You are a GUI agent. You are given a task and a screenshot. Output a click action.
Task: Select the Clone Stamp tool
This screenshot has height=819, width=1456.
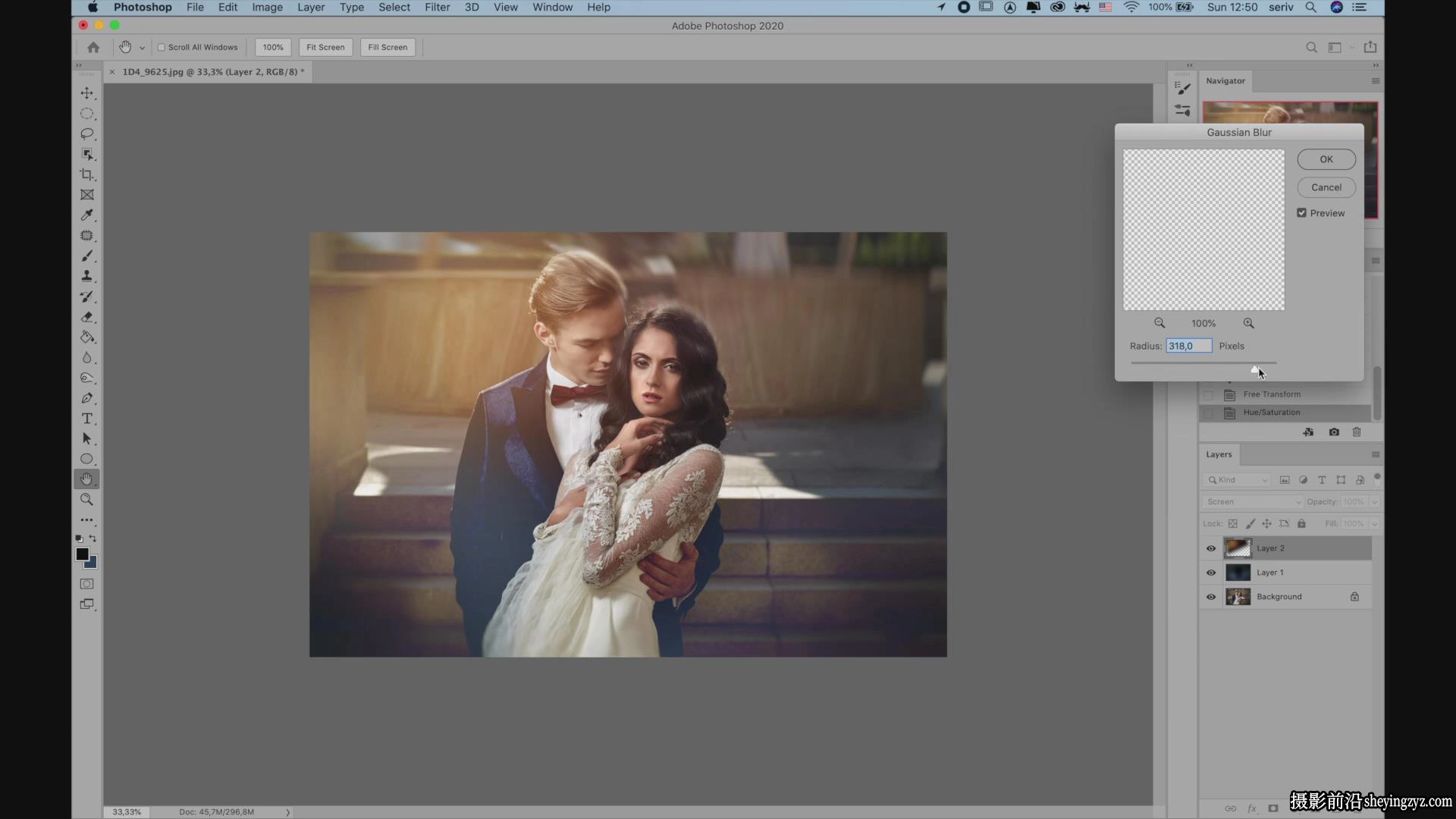point(87,276)
